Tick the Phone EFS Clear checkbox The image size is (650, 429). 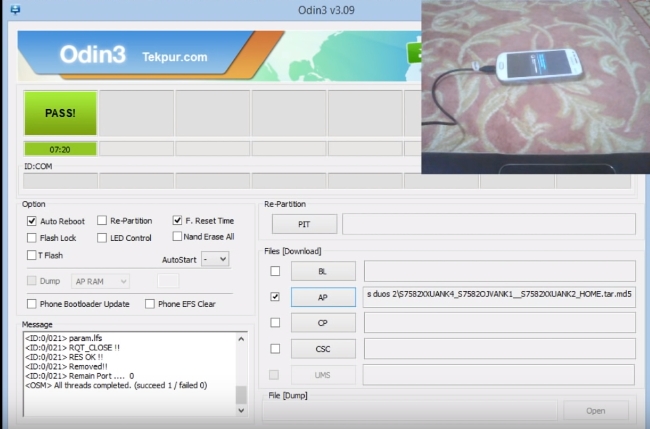150,304
